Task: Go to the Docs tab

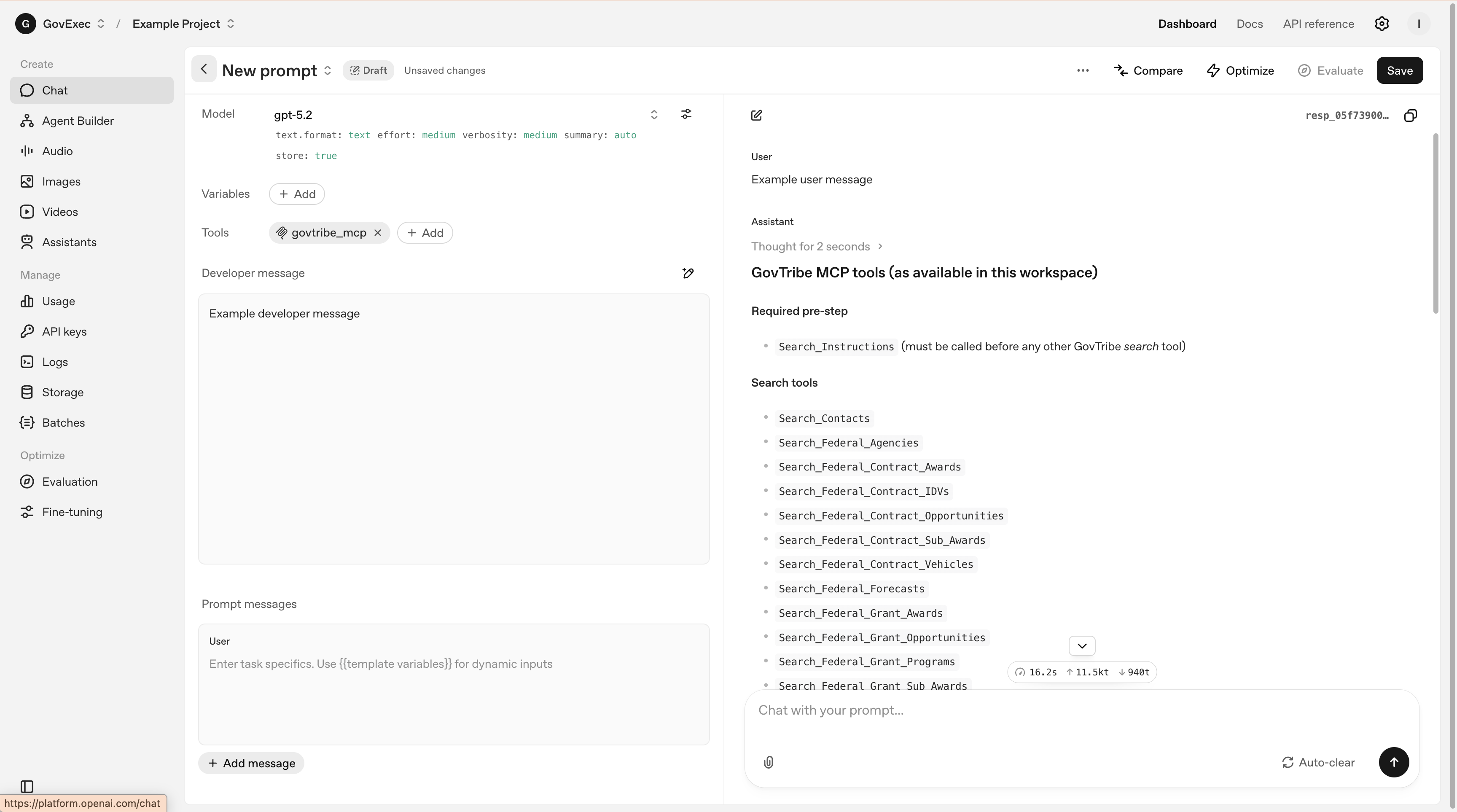Action: (1249, 24)
